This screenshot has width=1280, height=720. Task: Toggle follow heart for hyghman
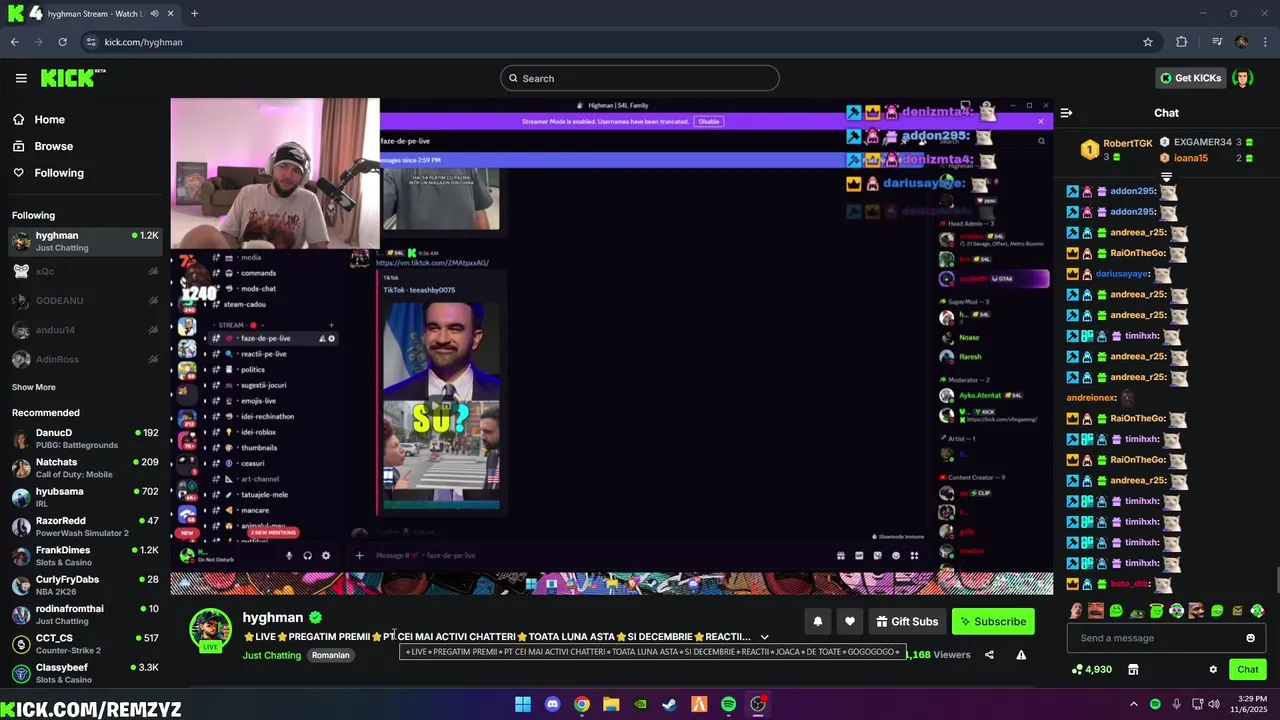coord(850,622)
